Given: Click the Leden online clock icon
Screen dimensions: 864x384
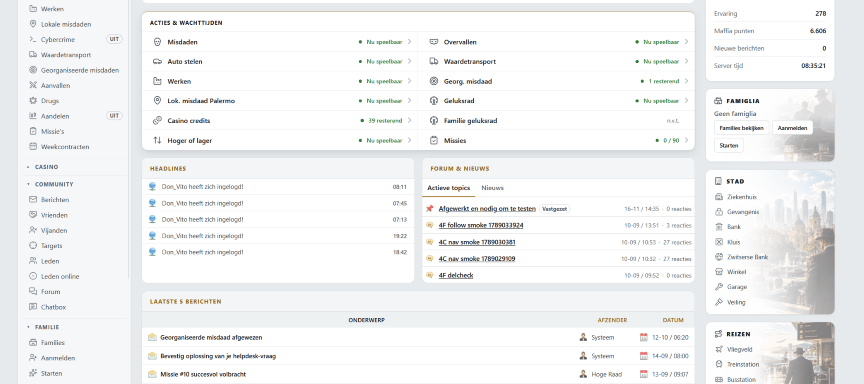Looking at the screenshot, I should pos(33,276).
